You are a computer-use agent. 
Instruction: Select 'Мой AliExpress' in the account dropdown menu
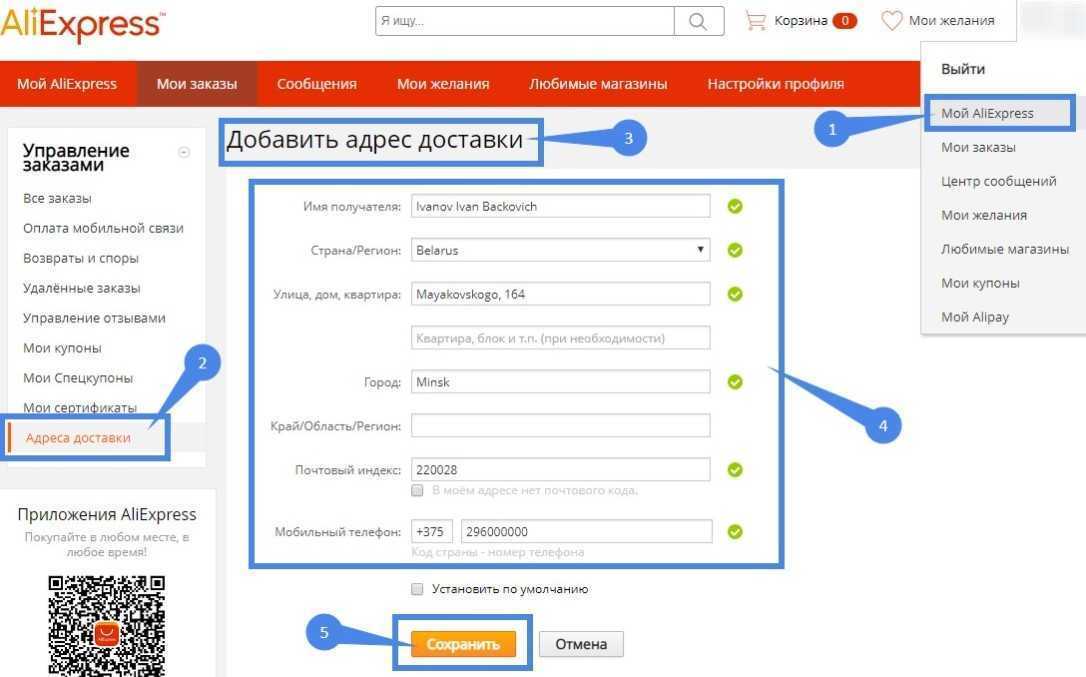pyautogui.click(x=987, y=113)
